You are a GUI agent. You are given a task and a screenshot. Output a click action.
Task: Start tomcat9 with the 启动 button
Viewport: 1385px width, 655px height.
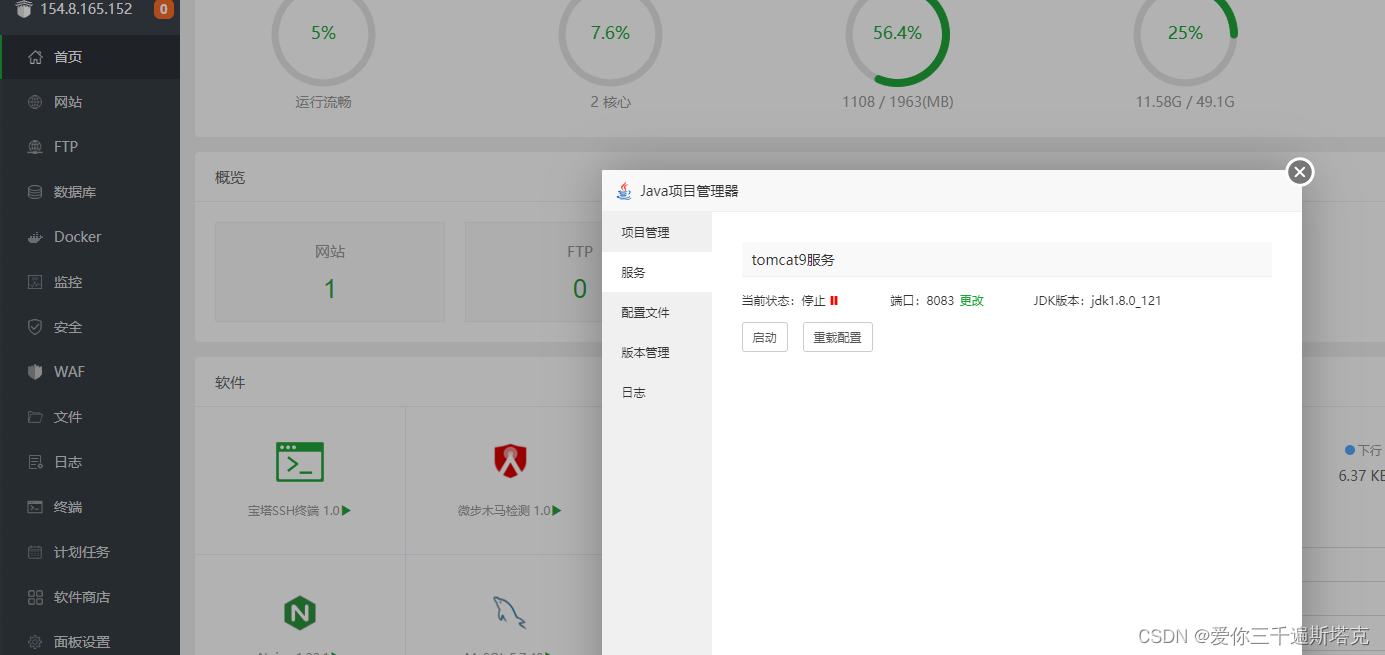pyautogui.click(x=765, y=337)
